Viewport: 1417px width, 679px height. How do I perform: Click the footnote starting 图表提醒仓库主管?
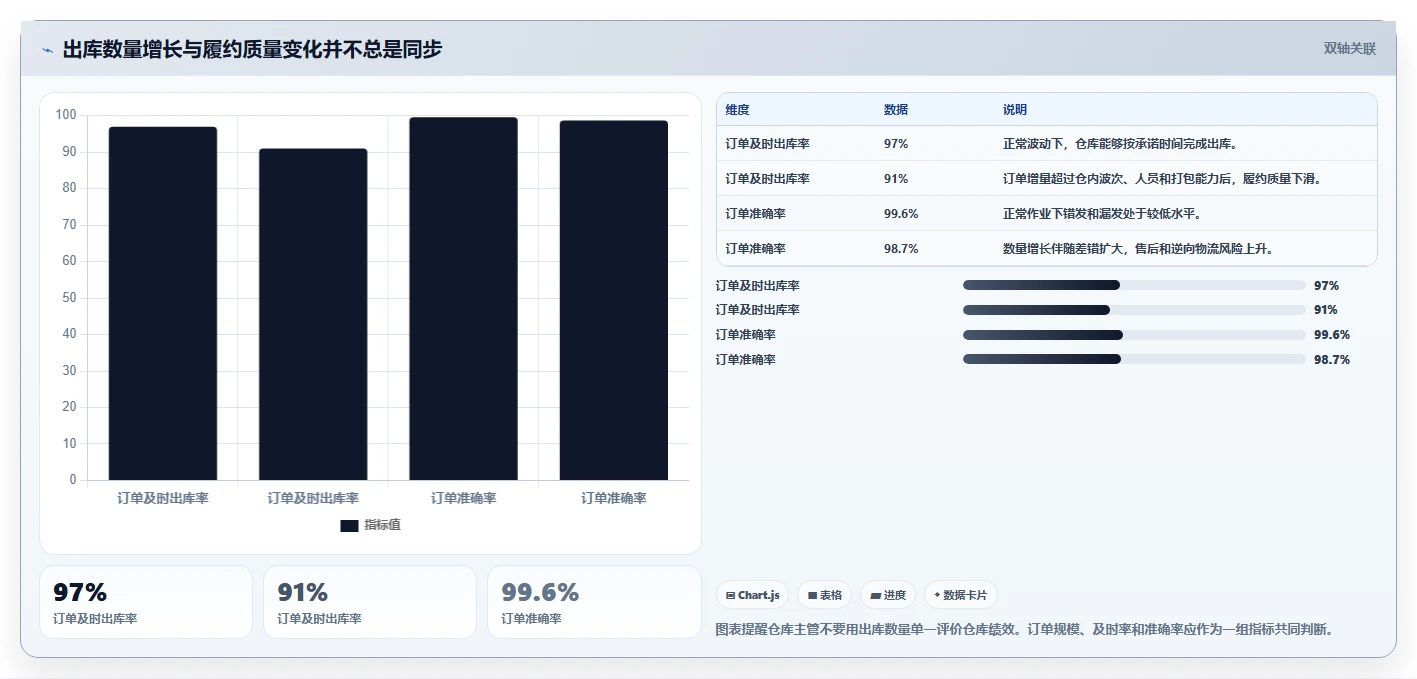[1026, 630]
